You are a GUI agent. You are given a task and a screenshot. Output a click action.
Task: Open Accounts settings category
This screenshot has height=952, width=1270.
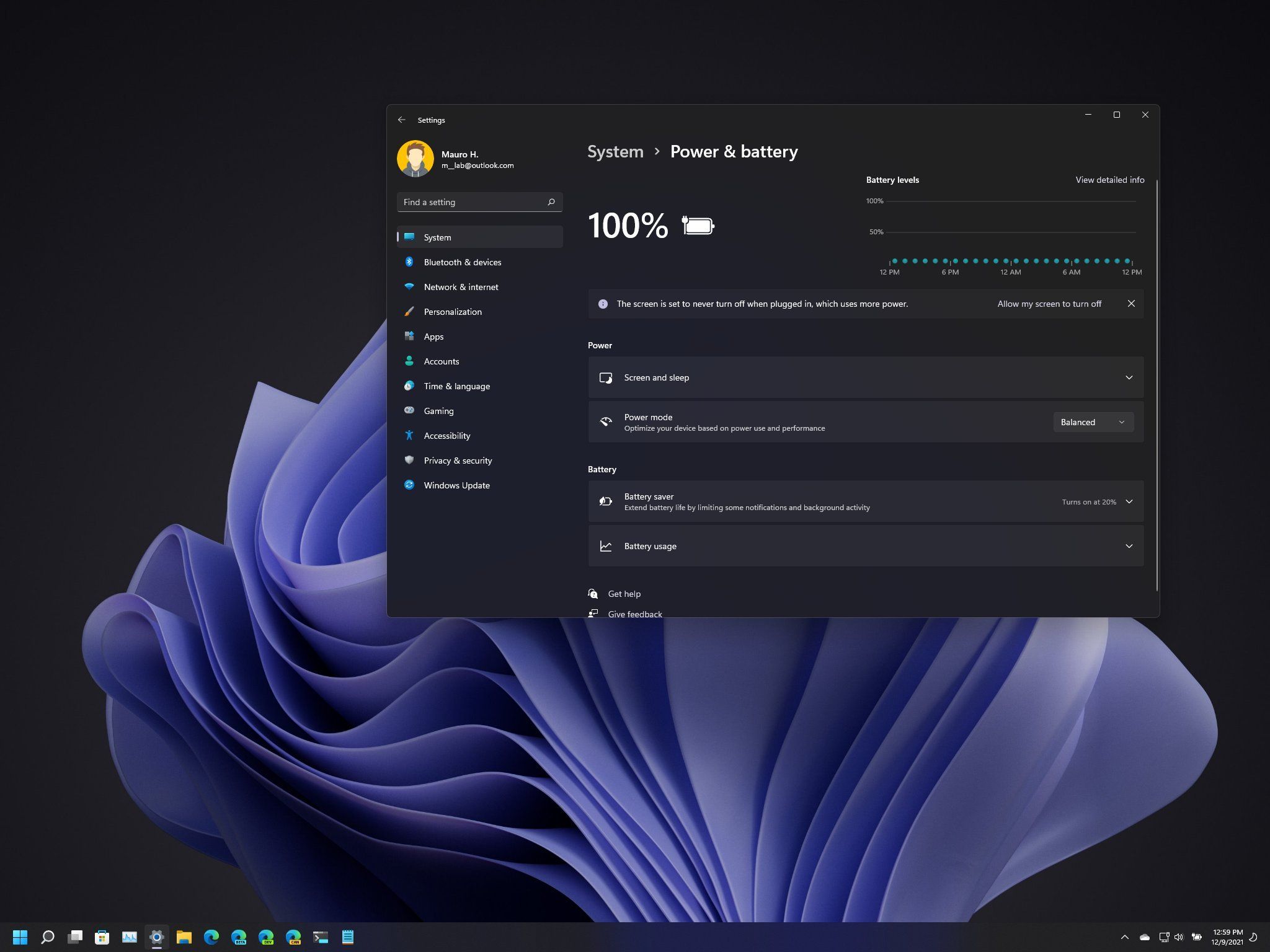480,361
